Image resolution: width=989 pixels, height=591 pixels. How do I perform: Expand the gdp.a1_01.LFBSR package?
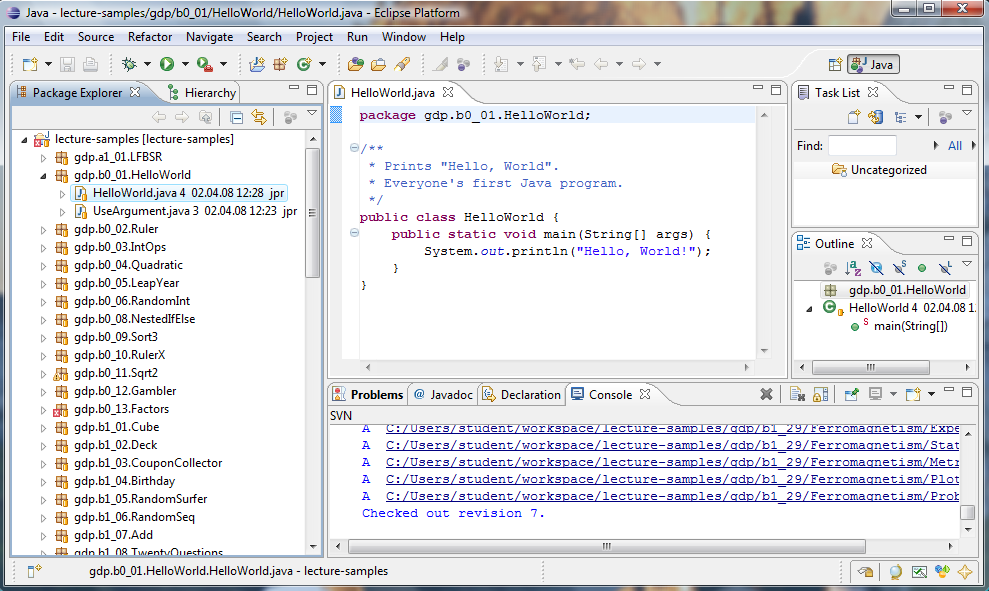pos(44,158)
